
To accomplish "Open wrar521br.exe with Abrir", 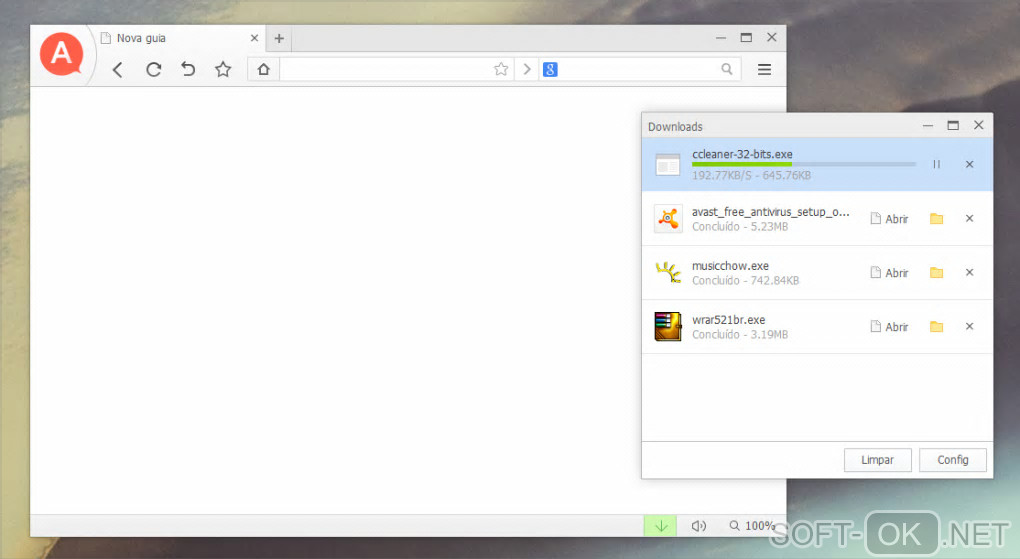I will 889,327.
